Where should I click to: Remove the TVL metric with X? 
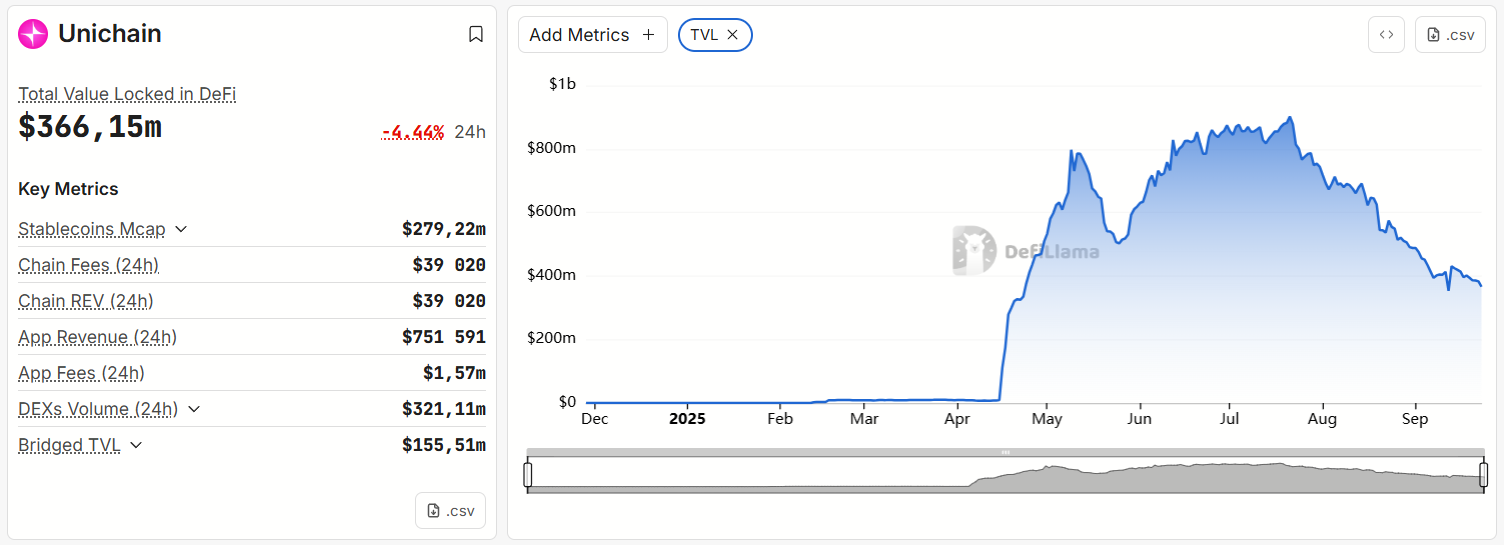click(x=733, y=35)
